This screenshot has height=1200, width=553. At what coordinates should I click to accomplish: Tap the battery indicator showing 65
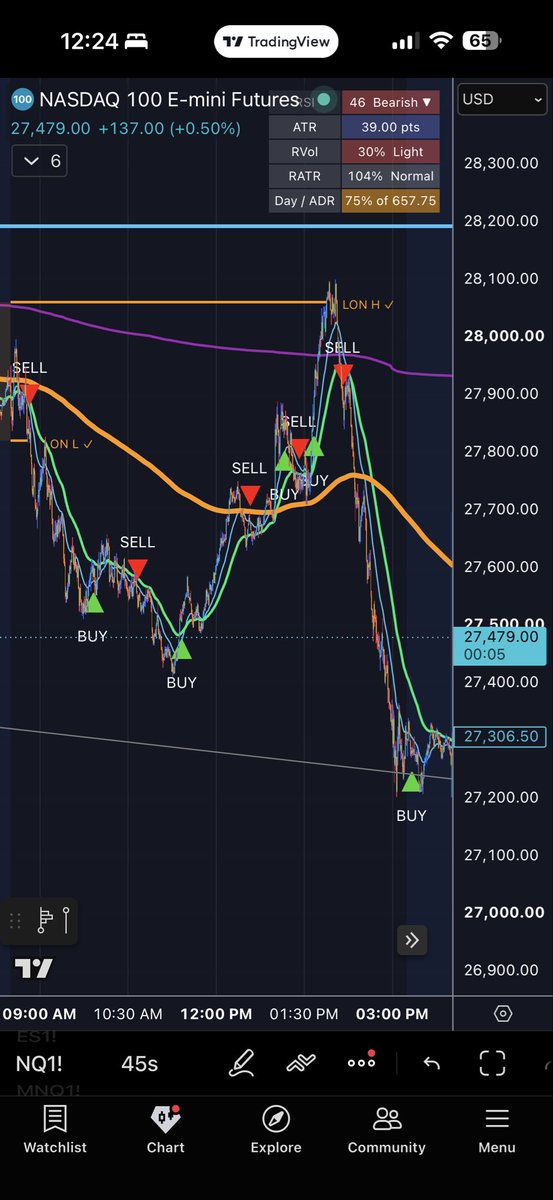481,42
